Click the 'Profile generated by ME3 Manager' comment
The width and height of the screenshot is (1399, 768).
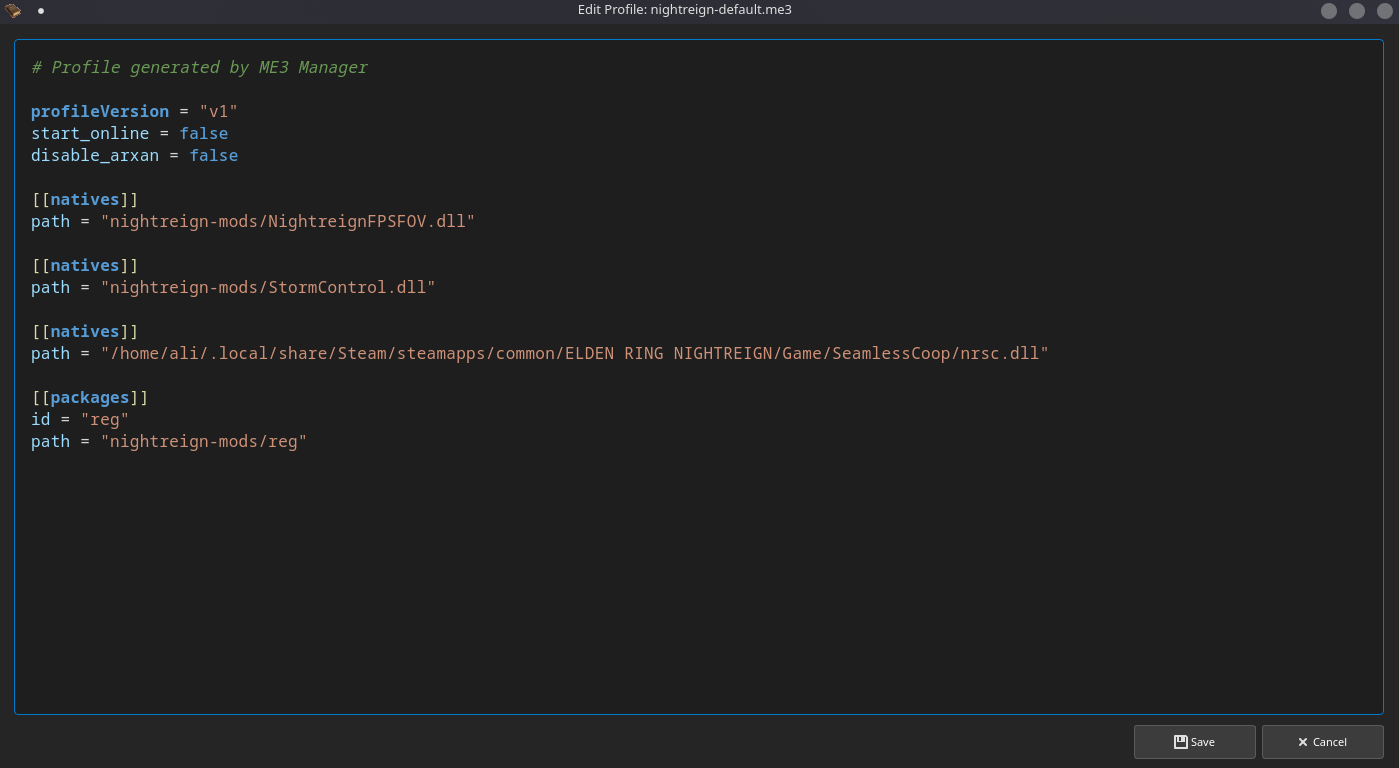pos(200,67)
